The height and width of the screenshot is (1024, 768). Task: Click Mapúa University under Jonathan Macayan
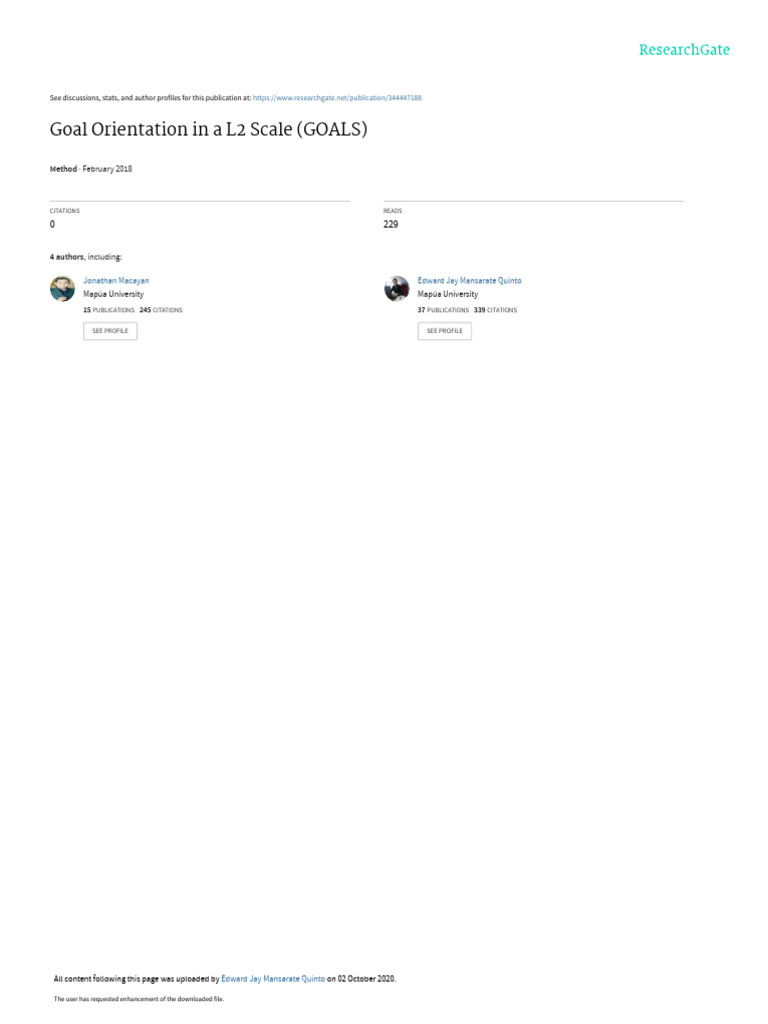(114, 295)
